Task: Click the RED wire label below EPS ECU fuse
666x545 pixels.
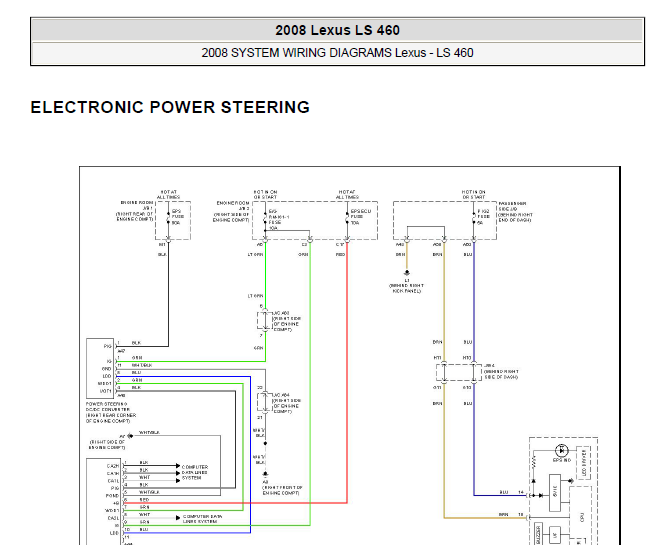Action: [x=340, y=254]
